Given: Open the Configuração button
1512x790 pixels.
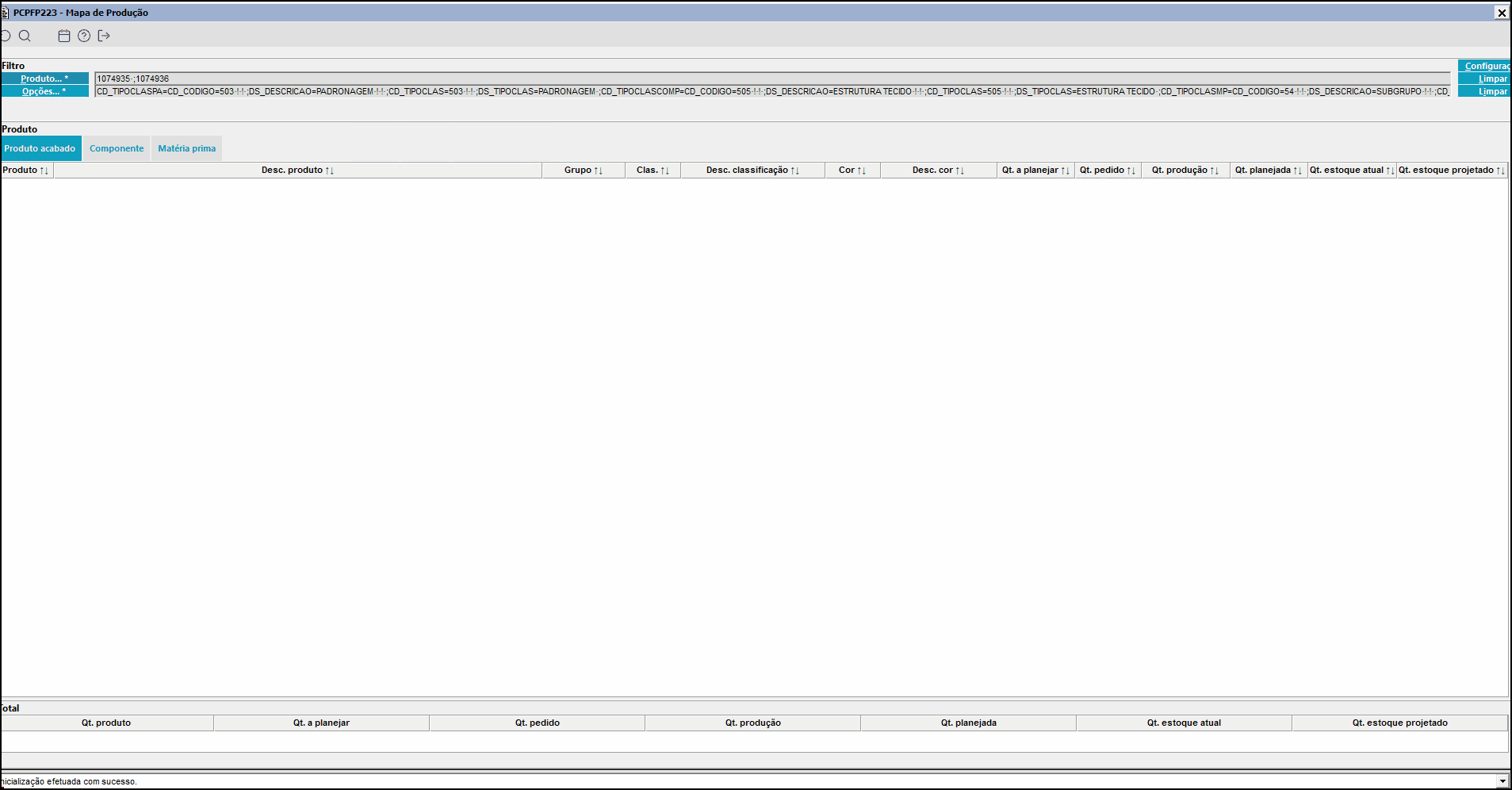Looking at the screenshot, I should click(x=1485, y=66).
